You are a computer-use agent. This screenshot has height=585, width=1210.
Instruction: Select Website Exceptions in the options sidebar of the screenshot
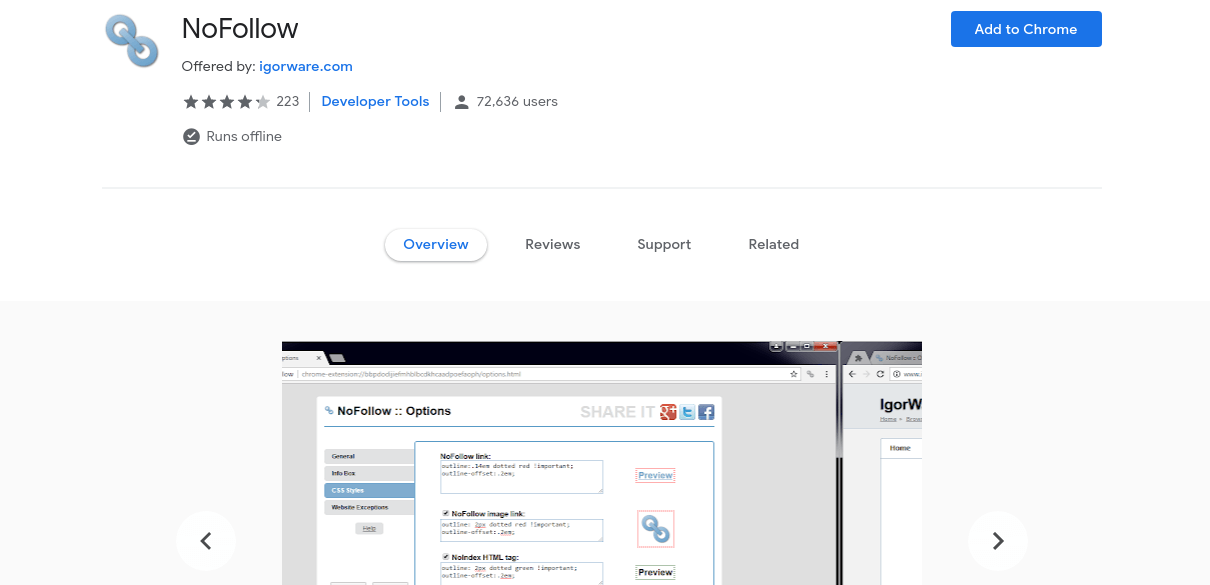coord(369,508)
